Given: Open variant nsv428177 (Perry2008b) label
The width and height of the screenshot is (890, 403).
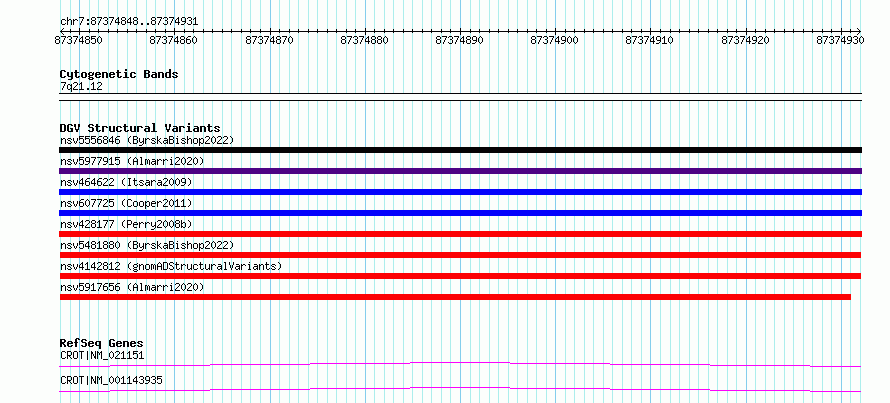Looking at the screenshot, I should pos(126,224).
